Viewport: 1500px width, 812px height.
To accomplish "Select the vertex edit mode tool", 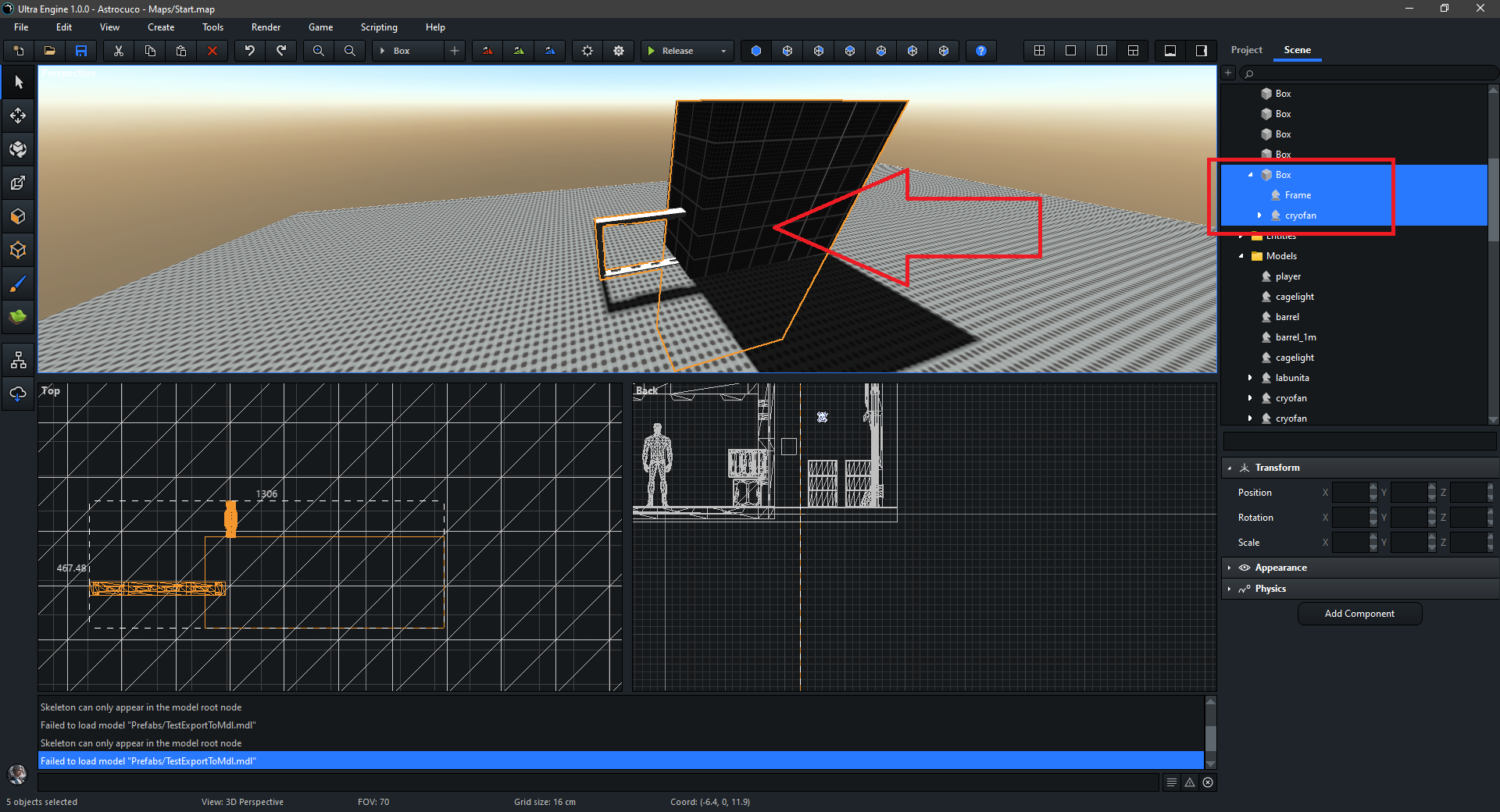I will coord(18,250).
